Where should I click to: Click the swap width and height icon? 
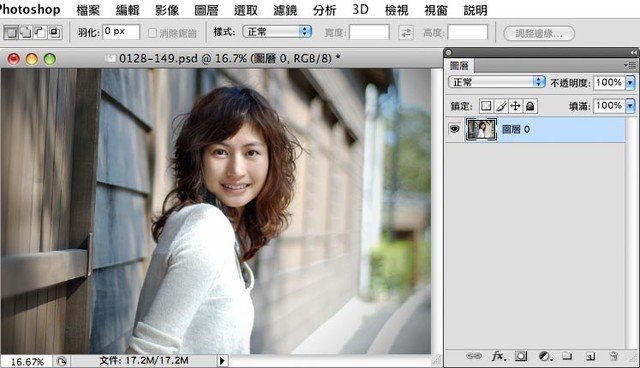pyautogui.click(x=406, y=33)
